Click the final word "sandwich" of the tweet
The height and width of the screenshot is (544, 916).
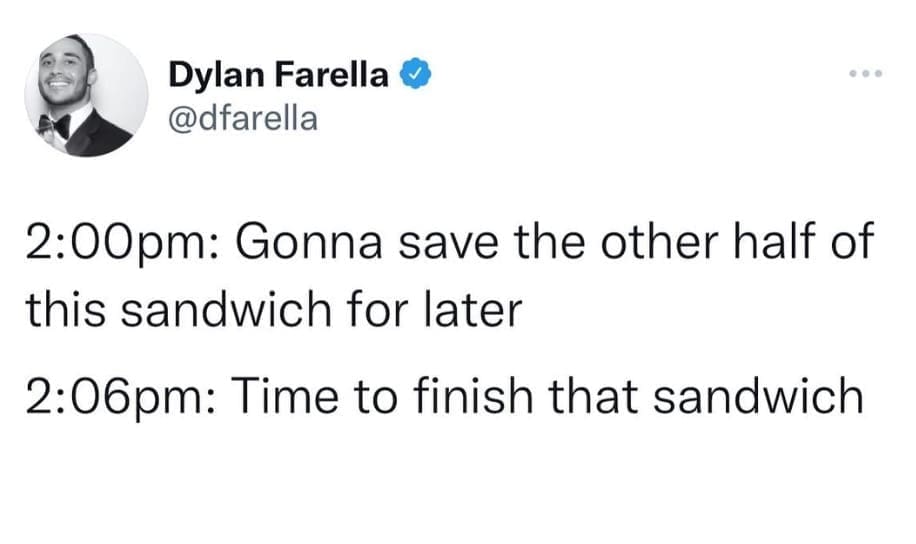click(x=771, y=395)
